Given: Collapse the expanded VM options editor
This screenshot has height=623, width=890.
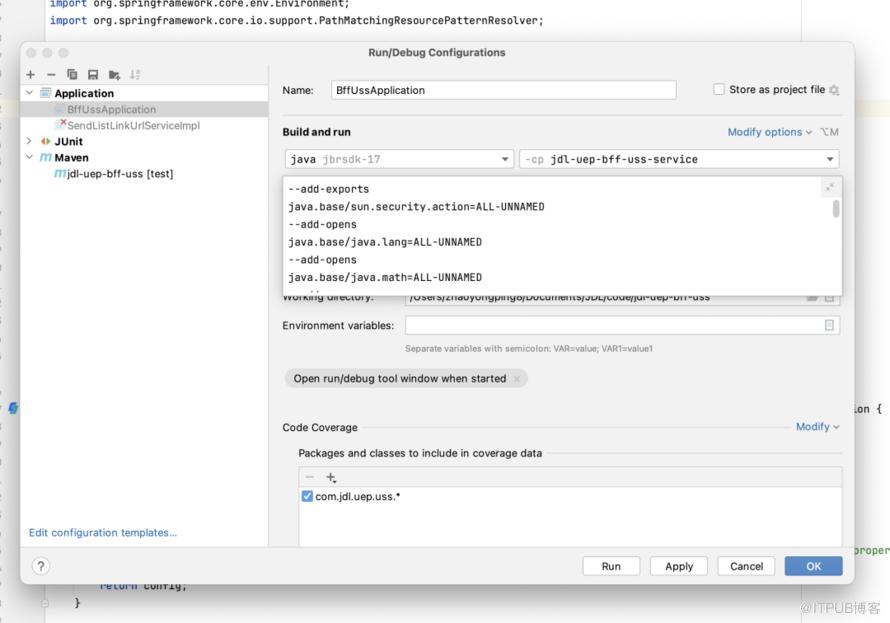Looking at the screenshot, I should [829, 187].
